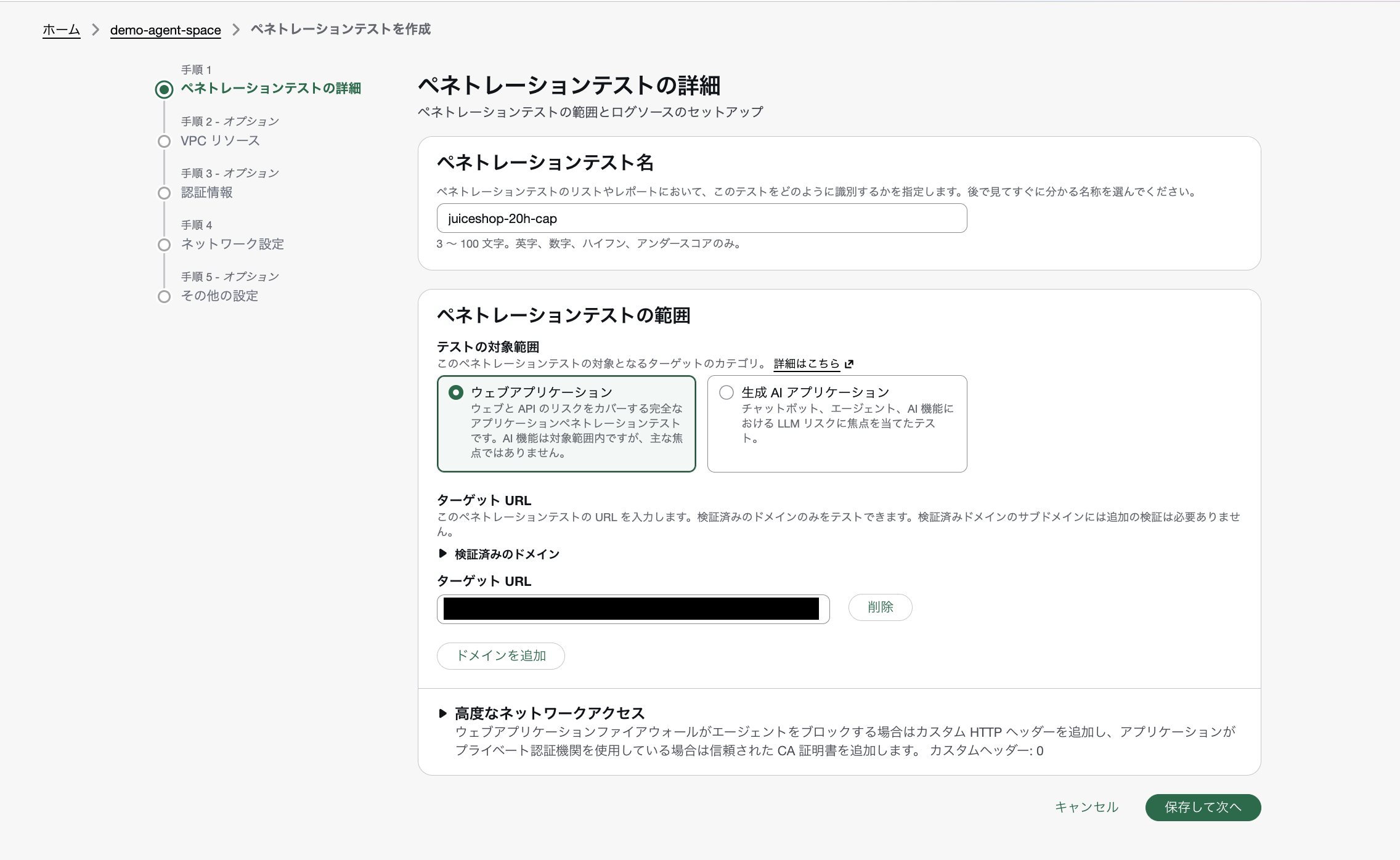This screenshot has height=860, width=1400.
Task: Open the demo-agent-space breadcrumb link
Action: [x=165, y=30]
